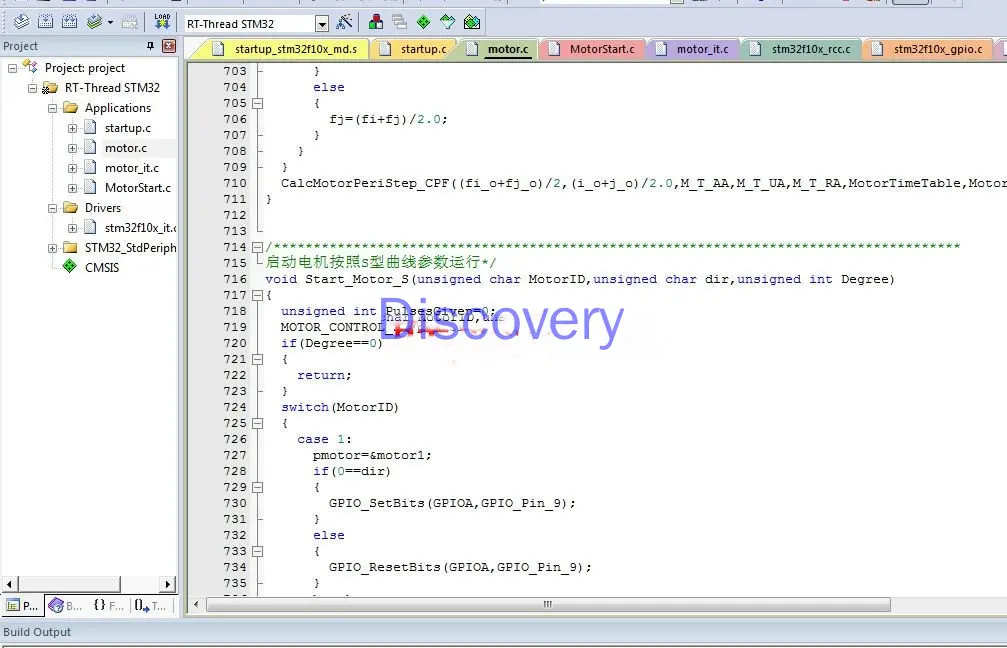Viewport: 1007px width, 648px height.
Task: Expand motor.c in project tree
Action: pyautogui.click(x=72, y=148)
